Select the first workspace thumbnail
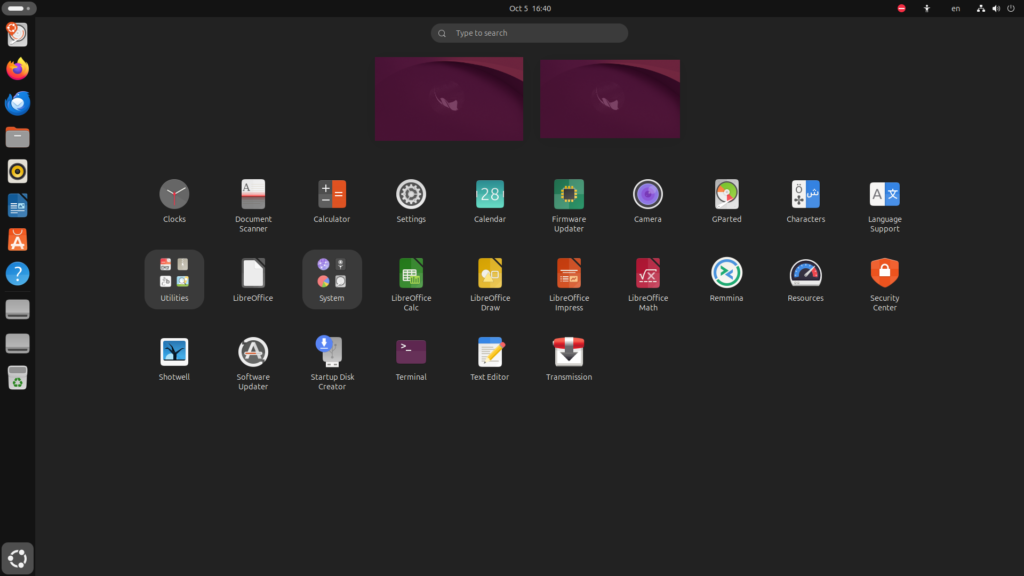 point(449,99)
